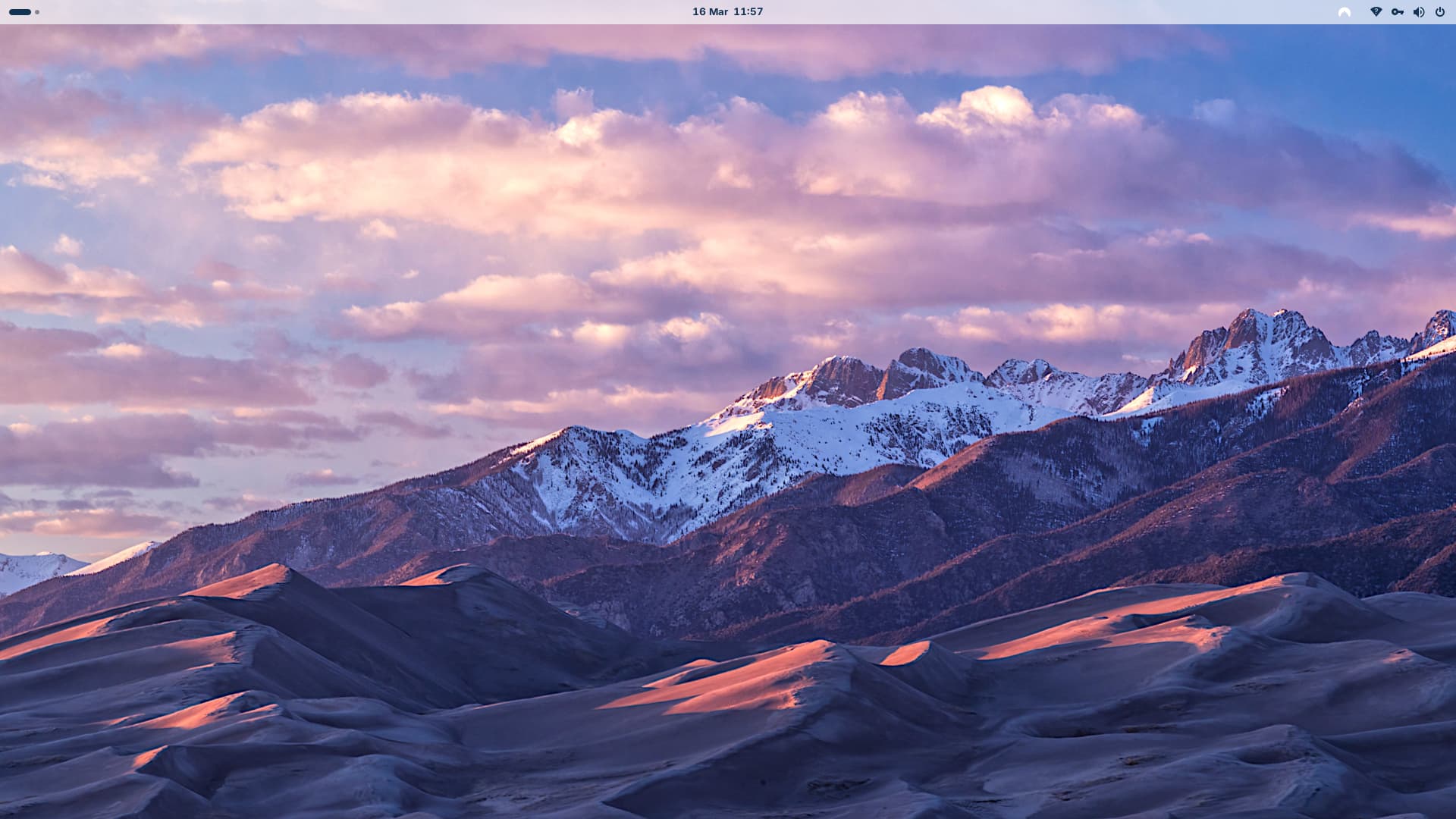Expand the quick settings system menu
This screenshot has width=1456, height=819.
click(1407, 12)
